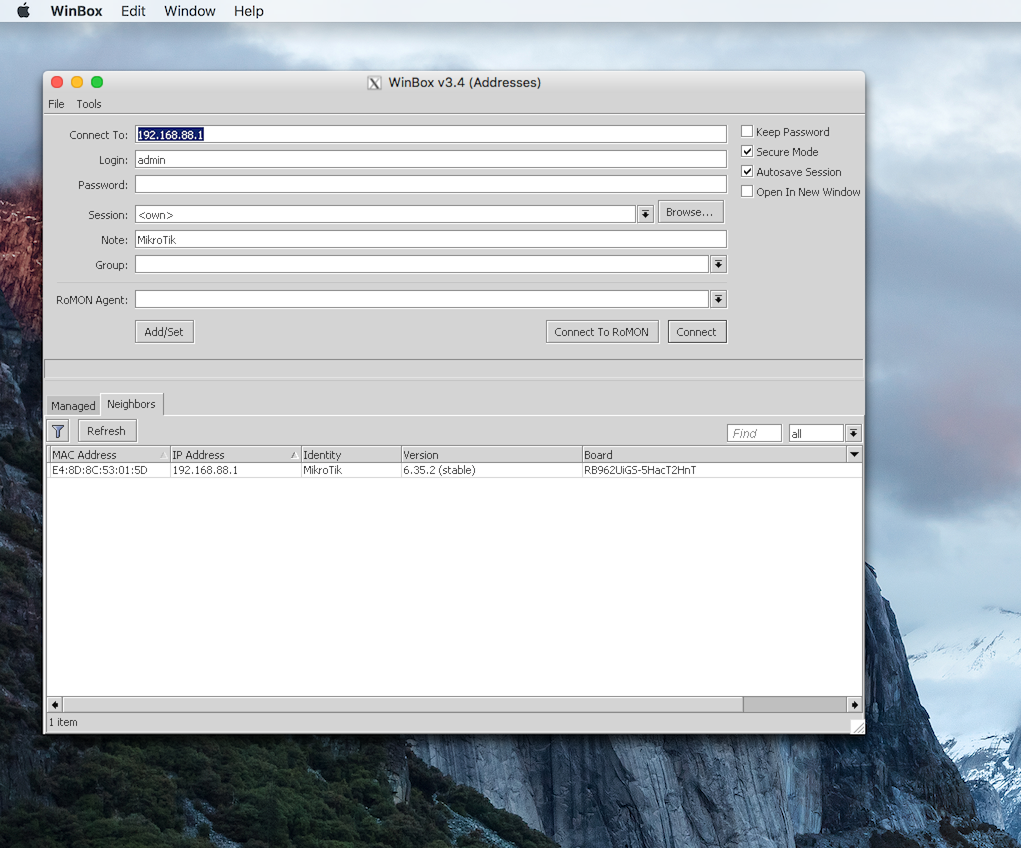Viewport: 1021px width, 848px height.
Task: Enable Keep Password checkbox
Action: coord(747,132)
